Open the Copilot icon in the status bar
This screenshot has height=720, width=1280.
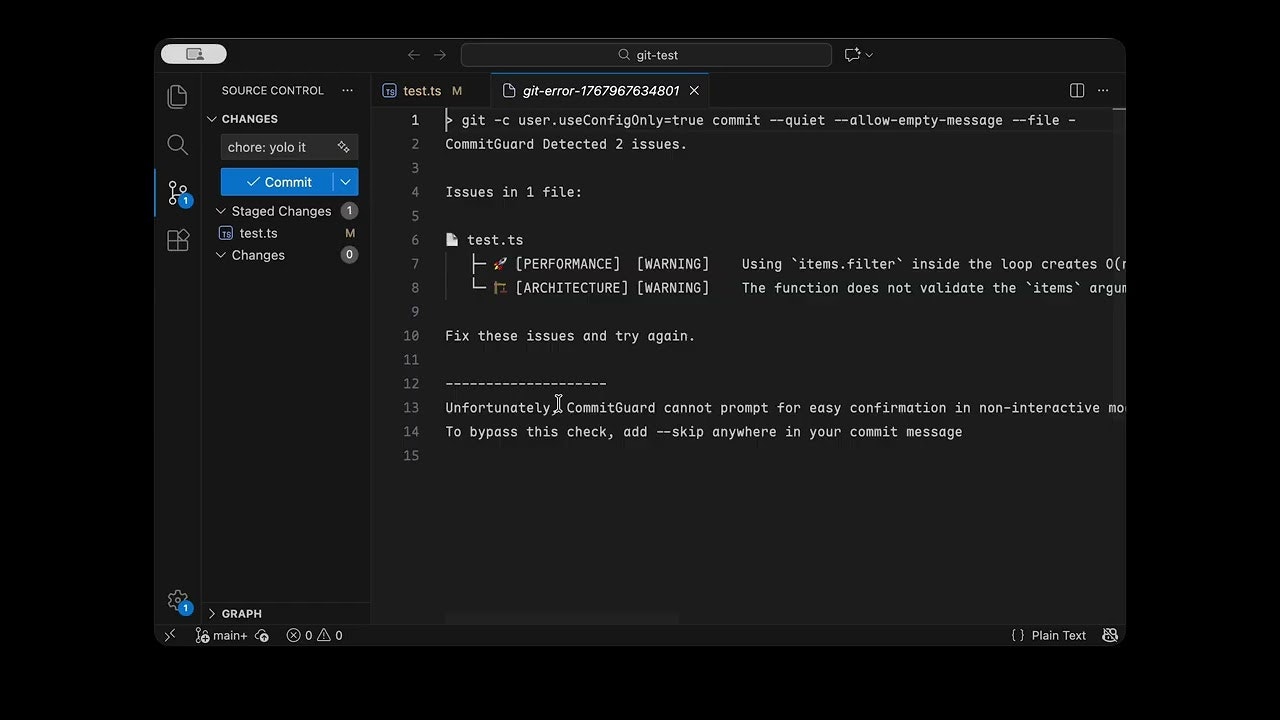(x=1110, y=635)
